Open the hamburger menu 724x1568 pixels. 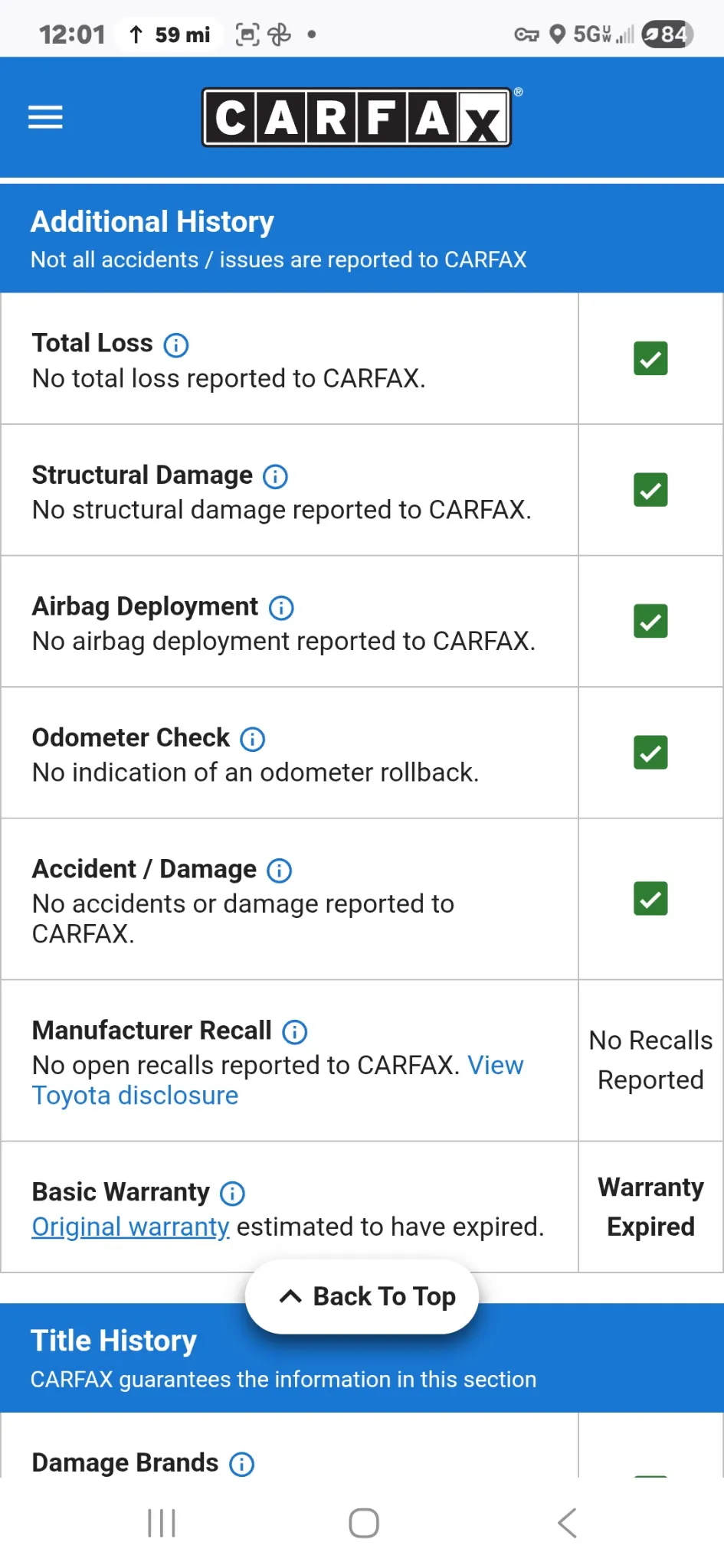45,117
